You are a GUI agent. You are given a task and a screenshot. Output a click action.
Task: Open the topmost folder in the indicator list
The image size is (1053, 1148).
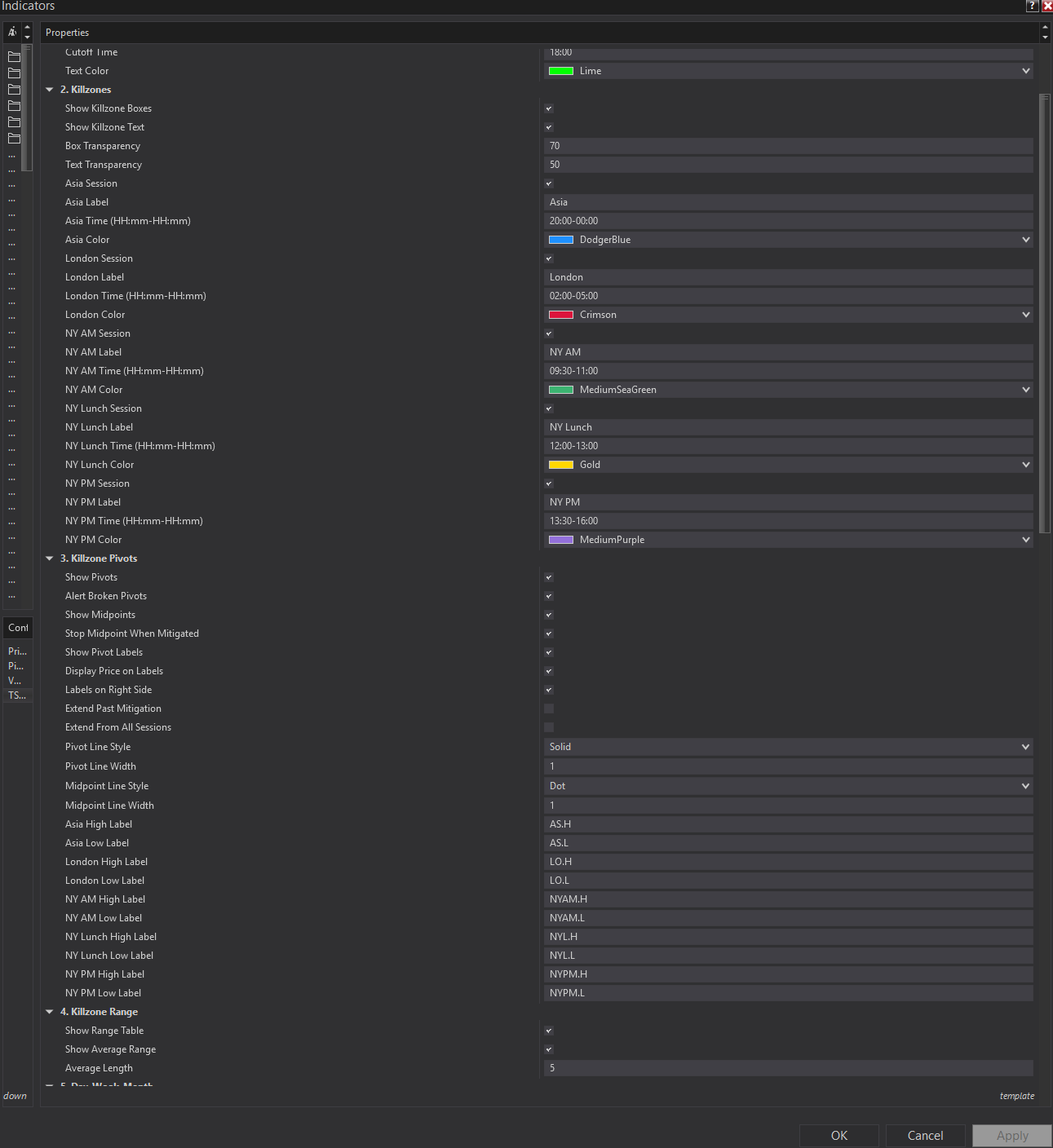click(14, 57)
